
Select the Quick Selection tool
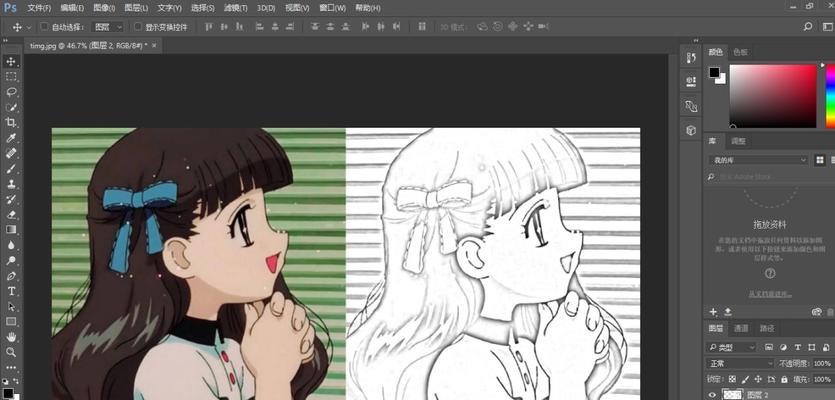pos(11,107)
